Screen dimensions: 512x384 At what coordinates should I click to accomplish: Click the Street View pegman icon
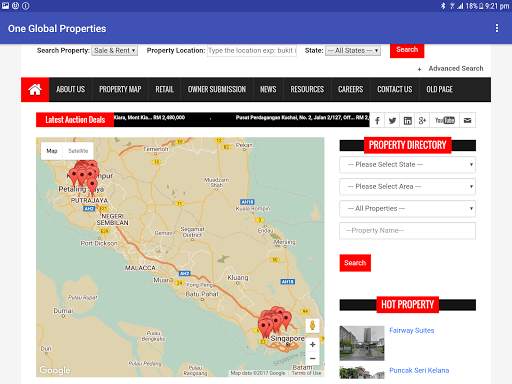[x=313, y=325]
